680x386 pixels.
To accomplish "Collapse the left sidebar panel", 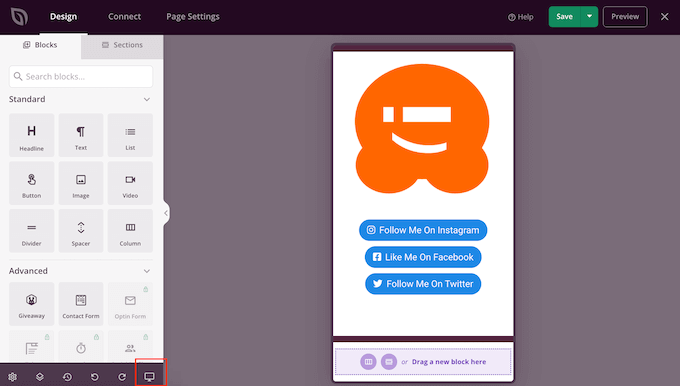I will 166,213.
